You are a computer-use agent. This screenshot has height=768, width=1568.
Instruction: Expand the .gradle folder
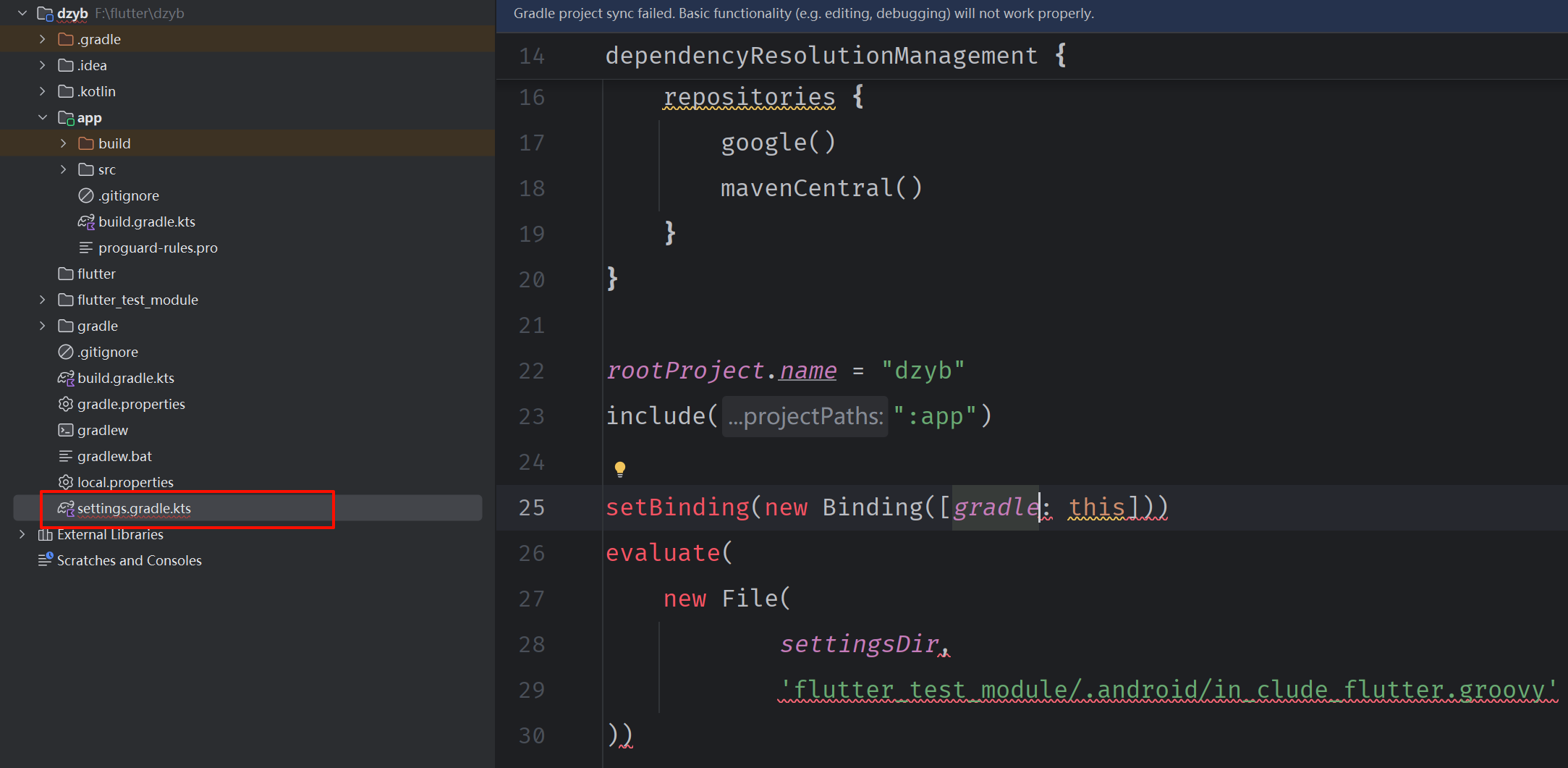[43, 39]
